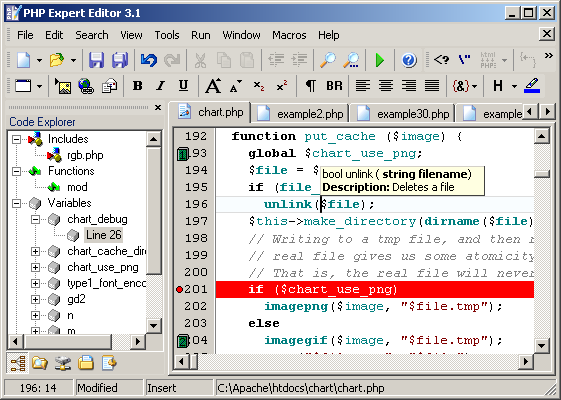Image resolution: width=561 pixels, height=400 pixels.
Task: Close the Code Explorer panel
Action: (158, 107)
